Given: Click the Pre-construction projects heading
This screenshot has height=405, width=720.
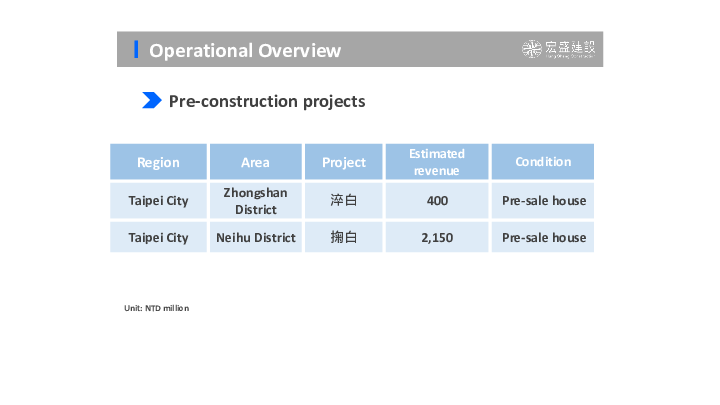Looking at the screenshot, I should [266, 101].
